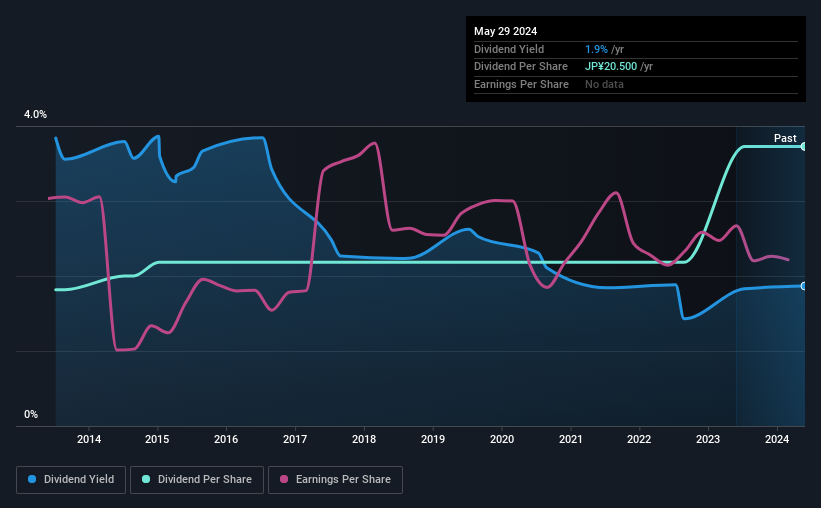Click the 2024 x-axis label
The width and height of the screenshot is (821, 508).
[x=777, y=439]
